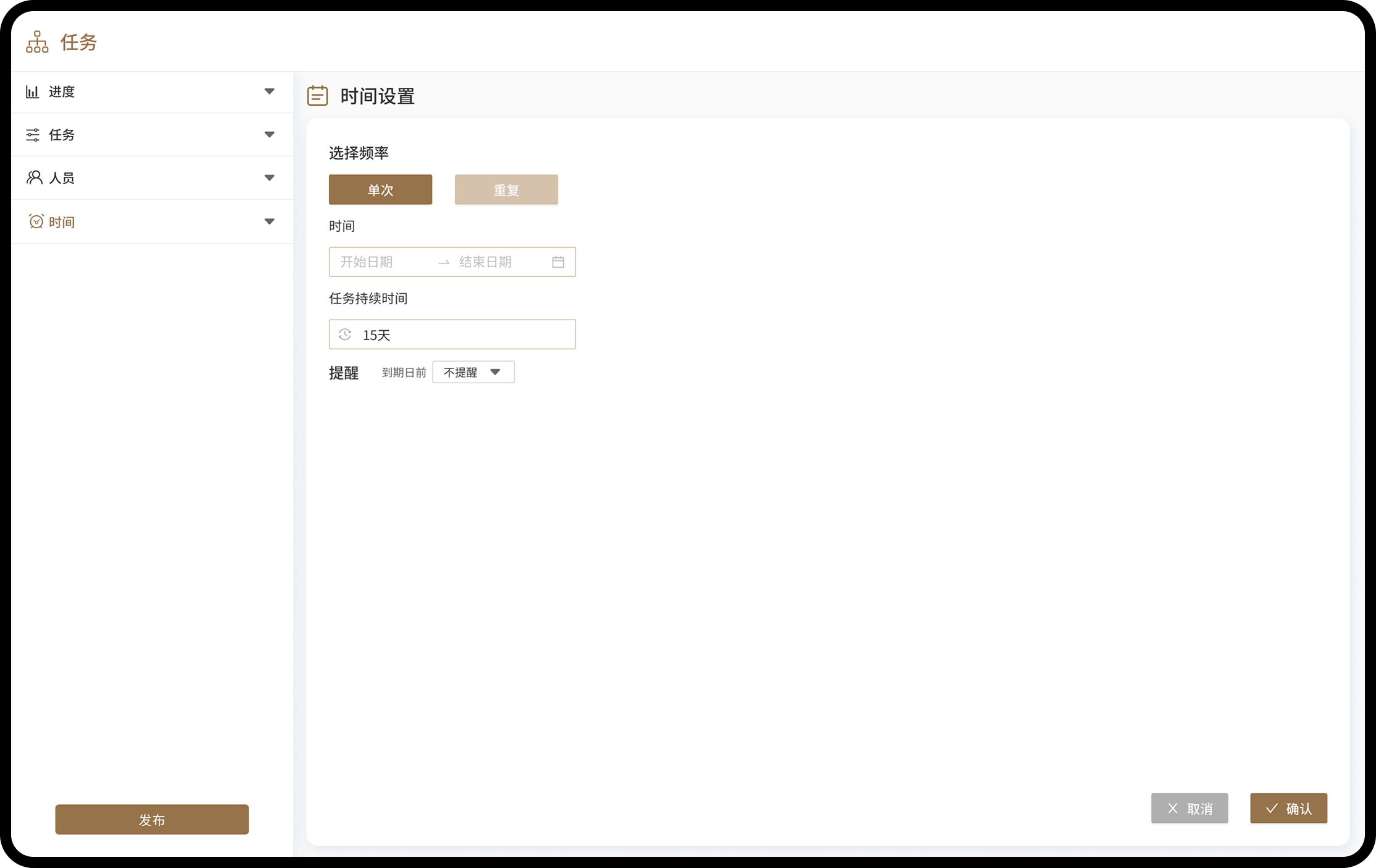Cancel with the 取消 button
Image resolution: width=1376 pixels, height=868 pixels.
point(1189,809)
